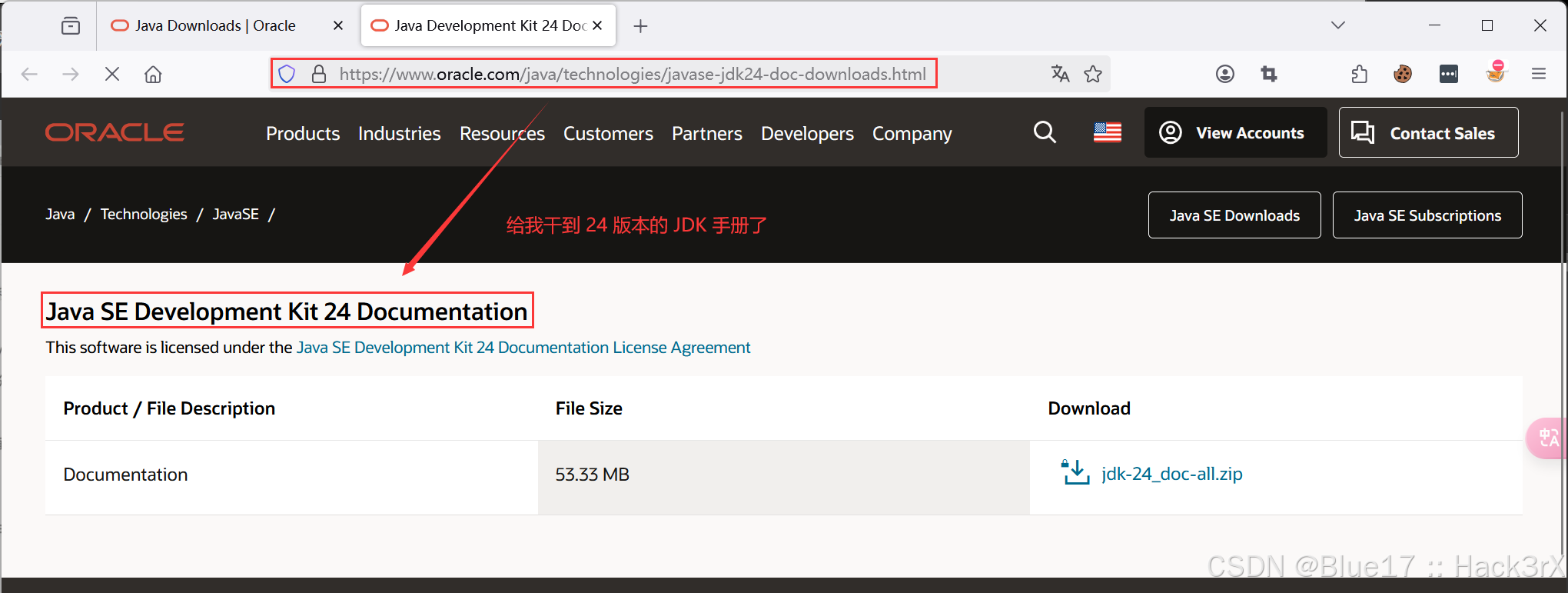Image resolution: width=1568 pixels, height=593 pixels.
Task: Close the Java Downloads | Oracle tab
Action: pos(338,25)
